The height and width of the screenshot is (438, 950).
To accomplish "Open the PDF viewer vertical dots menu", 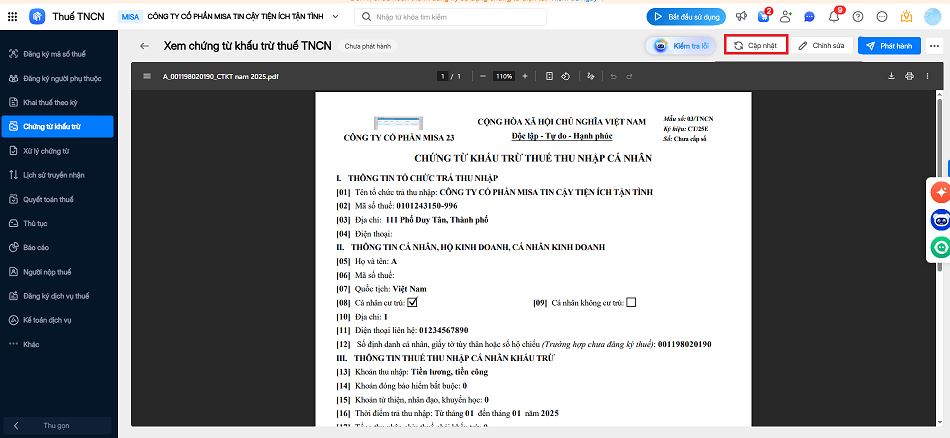I will pyautogui.click(x=927, y=76).
